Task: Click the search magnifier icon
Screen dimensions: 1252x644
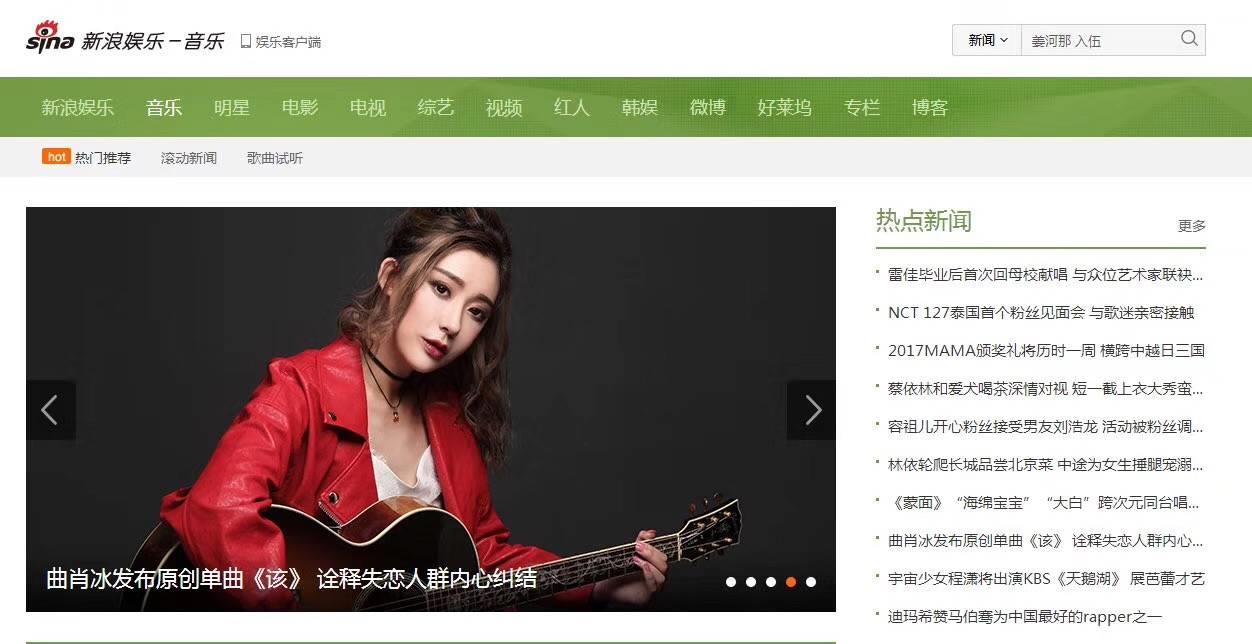Action: (x=1189, y=39)
